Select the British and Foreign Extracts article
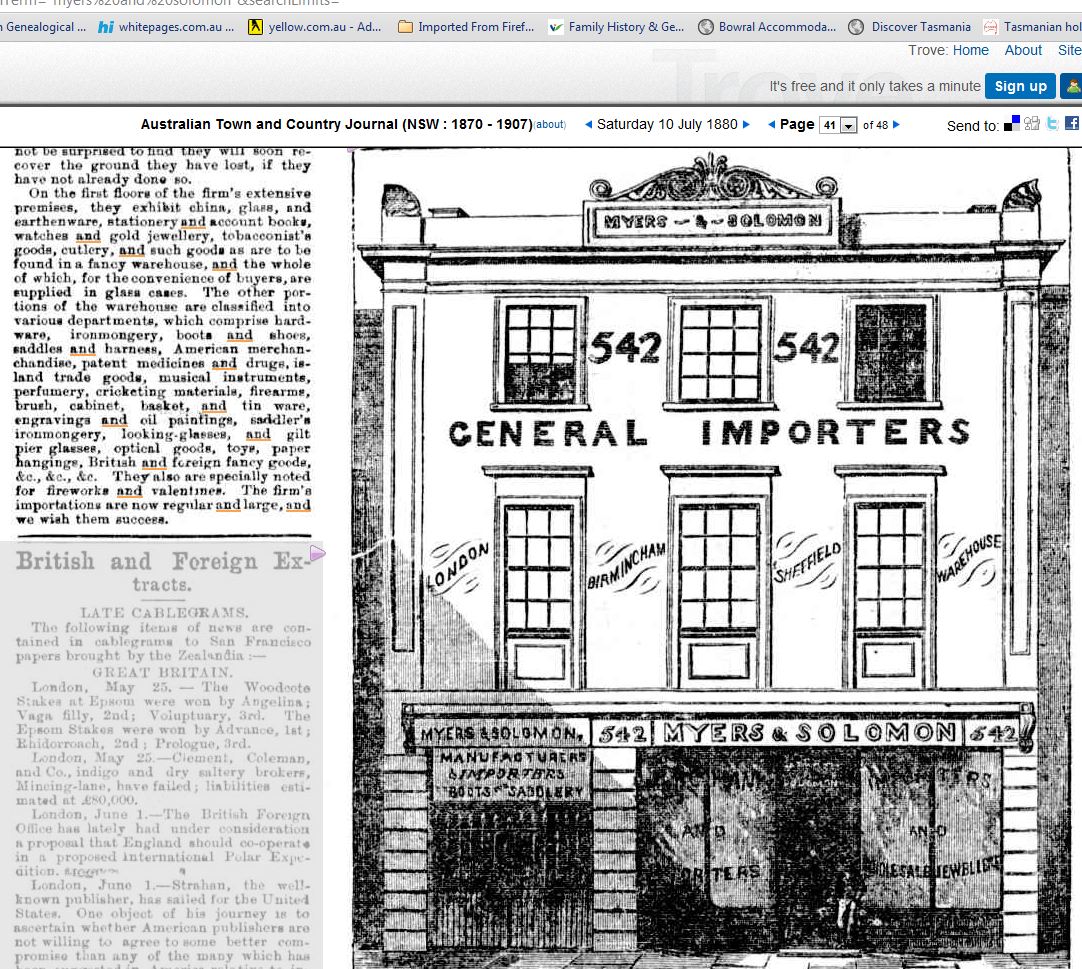Screen dimensions: 1082x969 click(x=161, y=754)
